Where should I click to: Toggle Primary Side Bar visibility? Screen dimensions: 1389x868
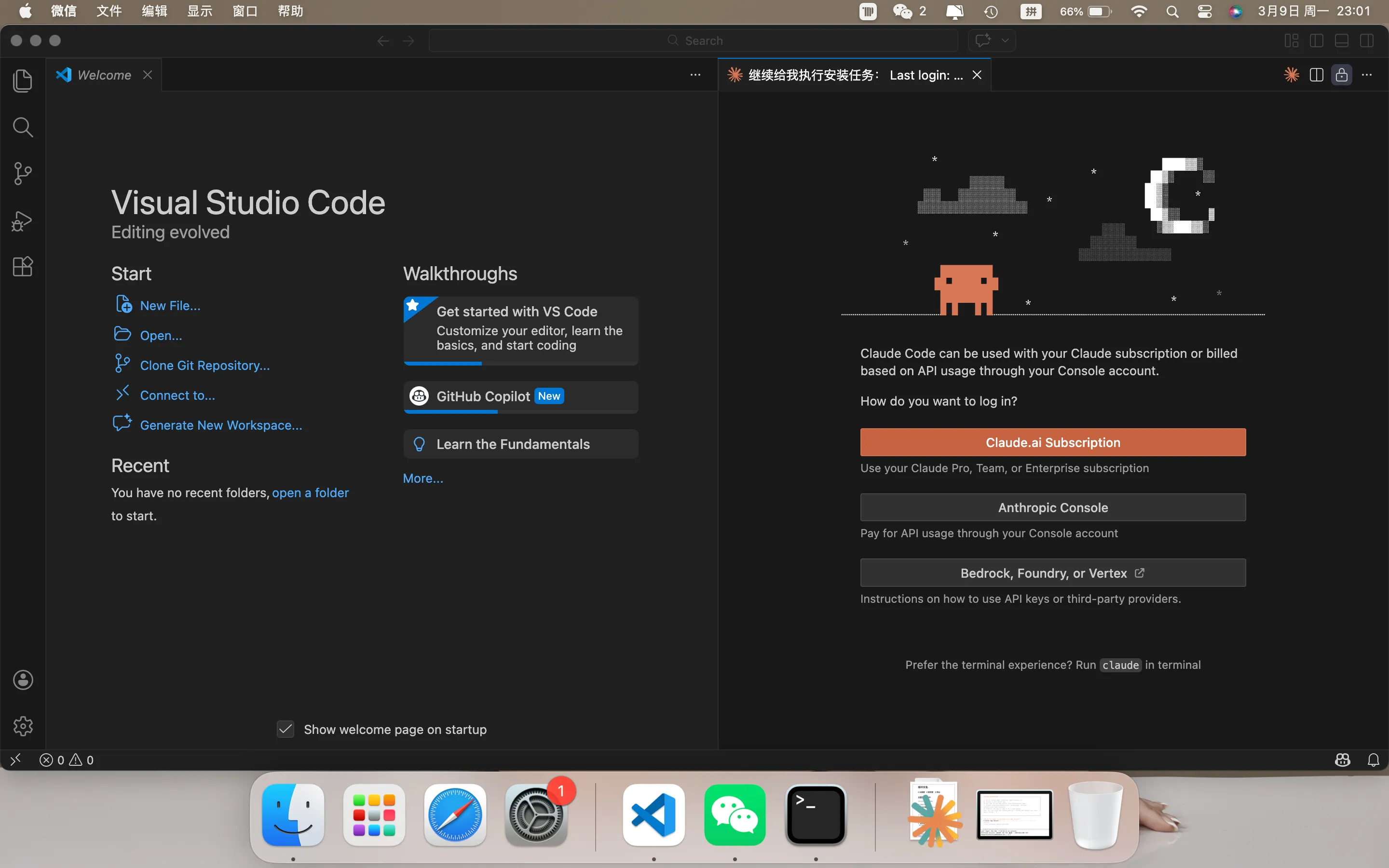click(1317, 41)
